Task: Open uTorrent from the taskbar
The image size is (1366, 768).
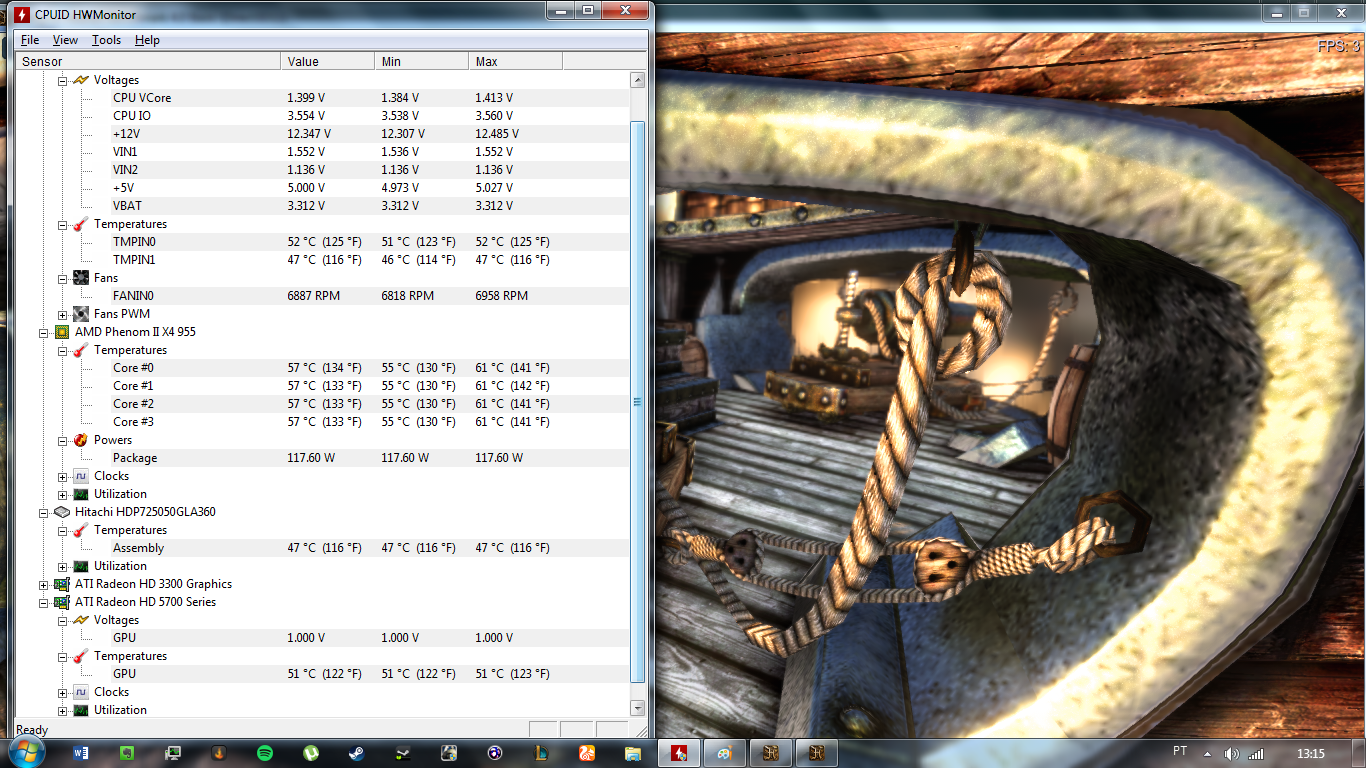Action: pyautogui.click(x=311, y=753)
